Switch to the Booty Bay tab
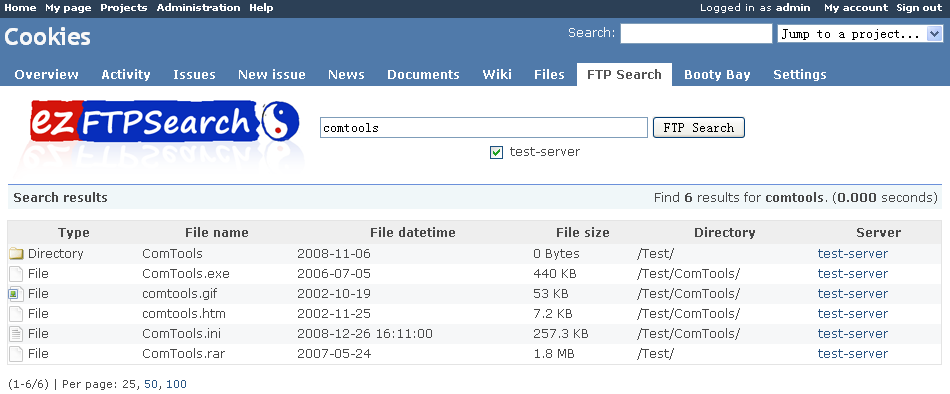The width and height of the screenshot is (950, 394). 717,75
